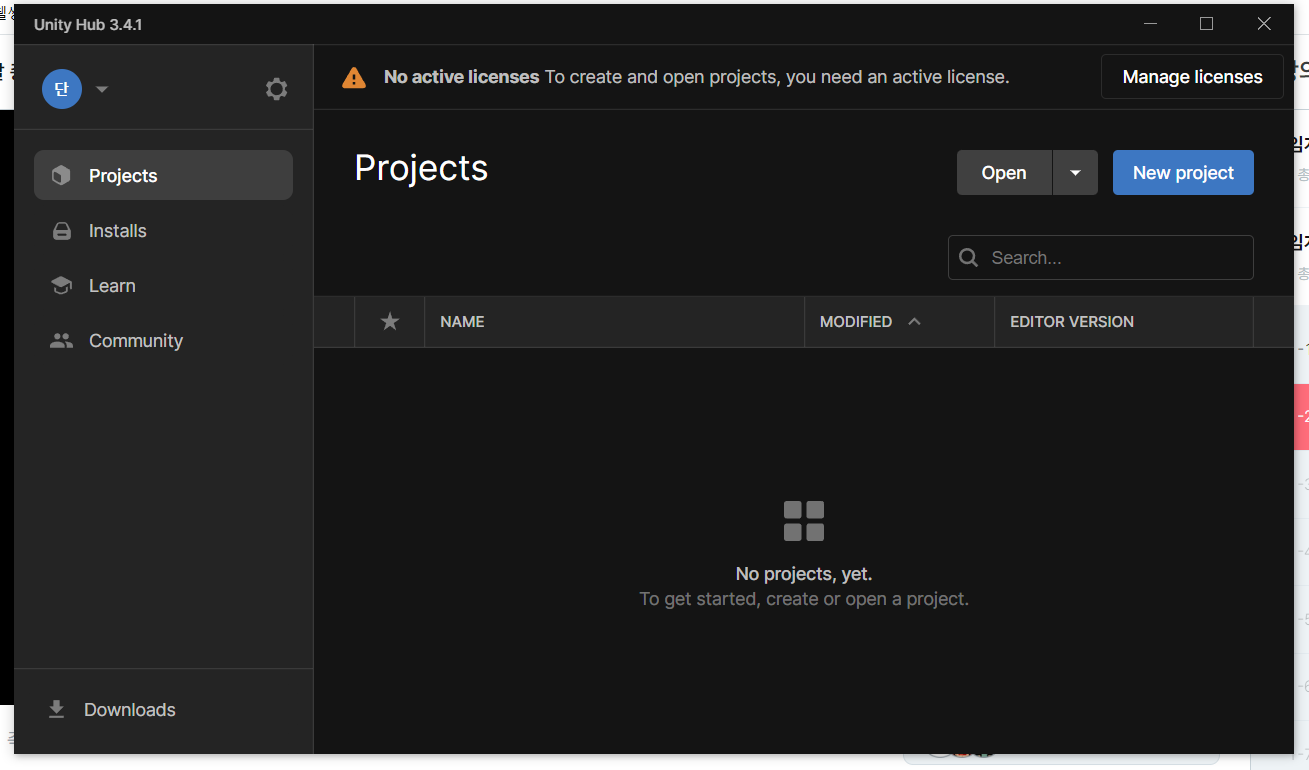Toggle the MODIFIED sort direction arrow
Viewport: 1309px width, 770px height.
(x=914, y=322)
